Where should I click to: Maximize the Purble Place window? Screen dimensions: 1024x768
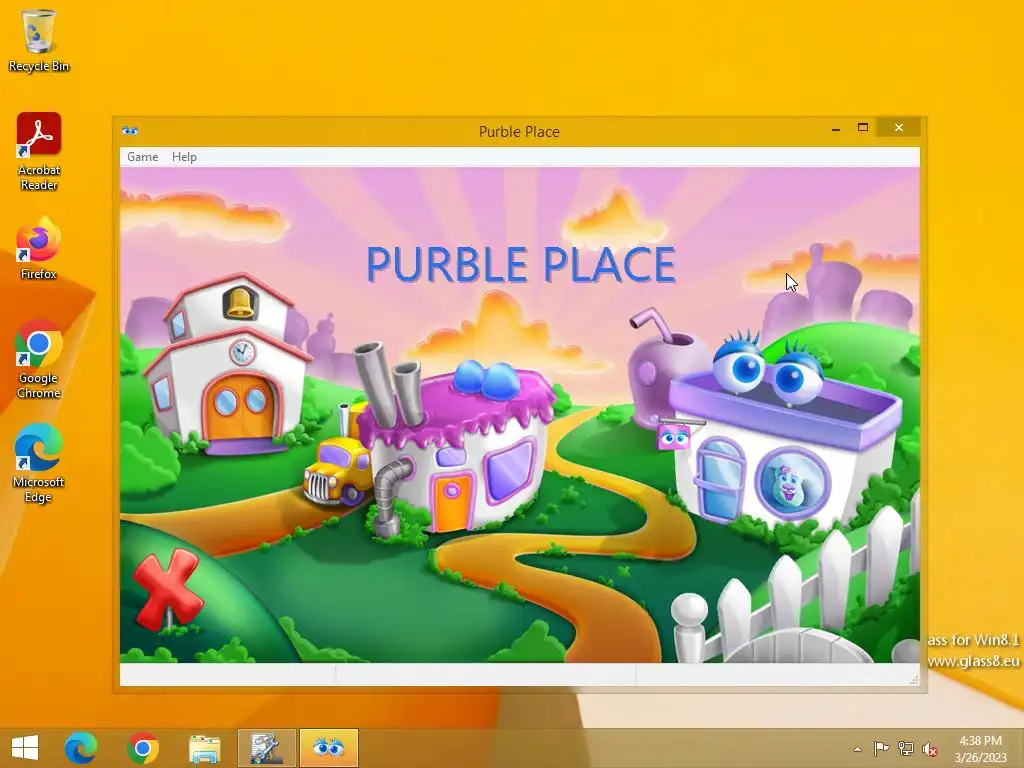[x=863, y=128]
